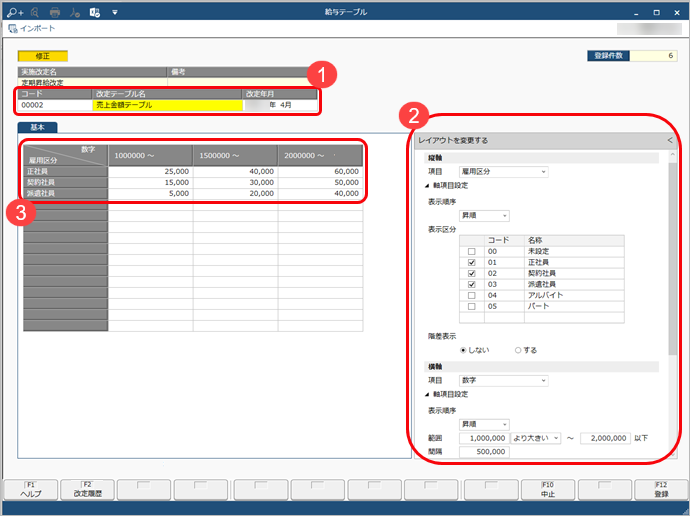Click the PDF output icon in title bar
Viewport: 690px width, 516px height.
(x=74, y=12)
